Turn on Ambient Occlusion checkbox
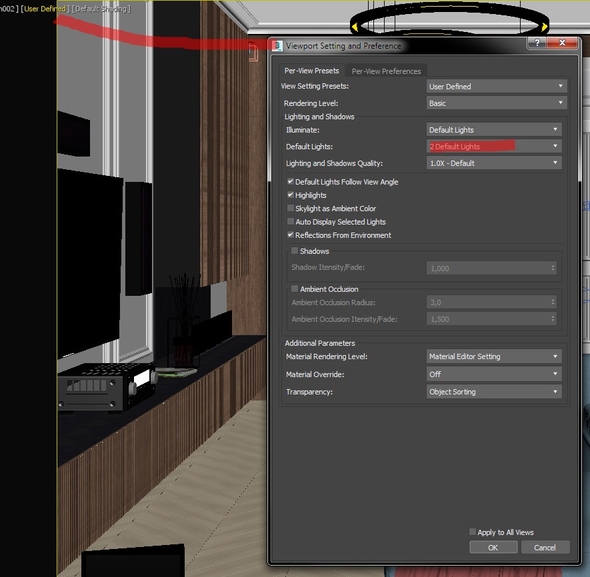The image size is (590, 577). 295,289
